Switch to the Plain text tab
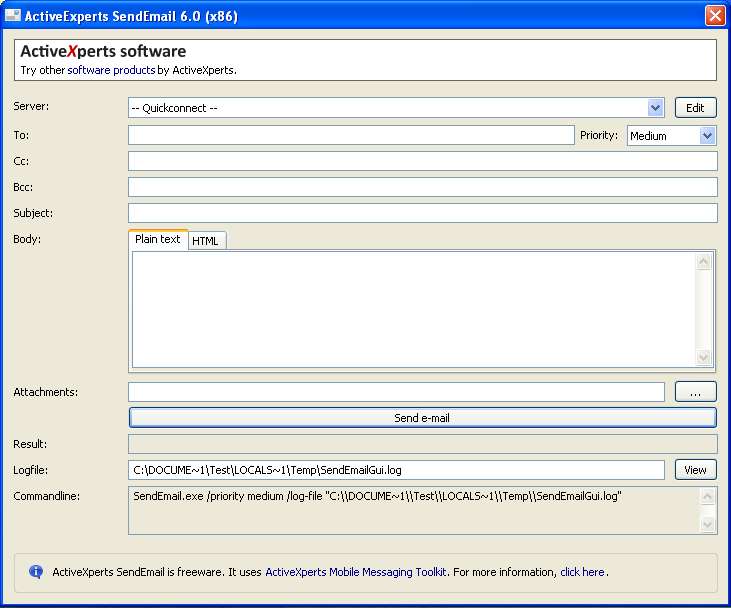 158,239
